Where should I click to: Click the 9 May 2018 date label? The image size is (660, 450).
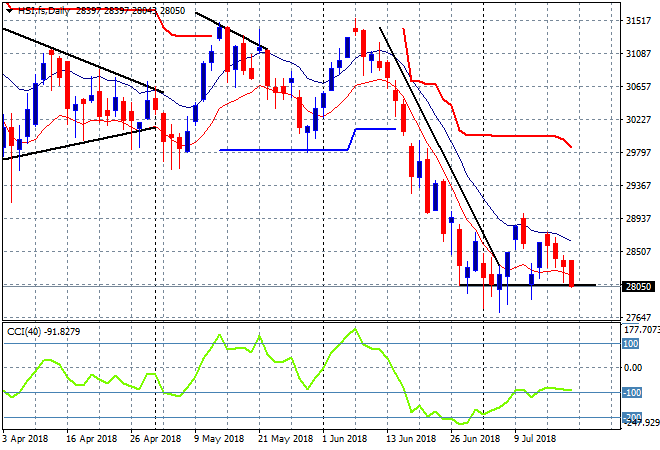(219, 439)
